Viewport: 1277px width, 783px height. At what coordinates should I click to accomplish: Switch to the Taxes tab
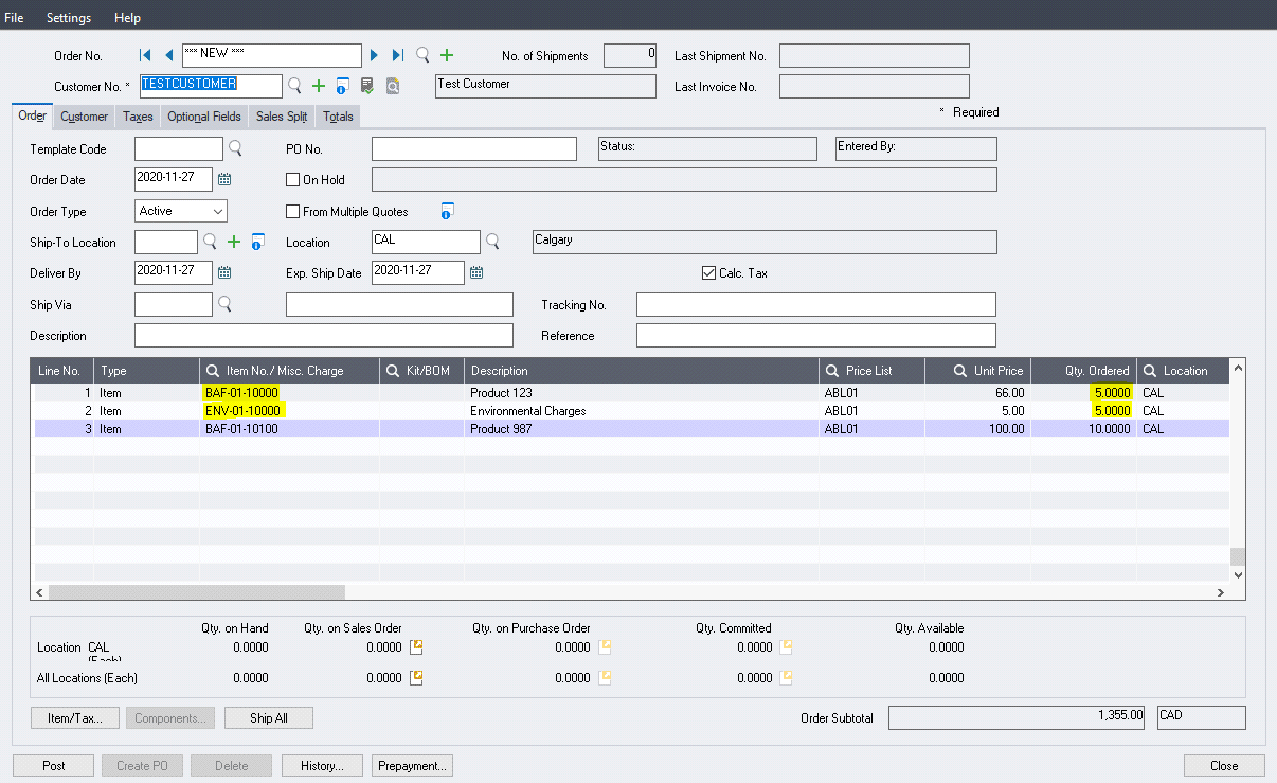(136, 116)
